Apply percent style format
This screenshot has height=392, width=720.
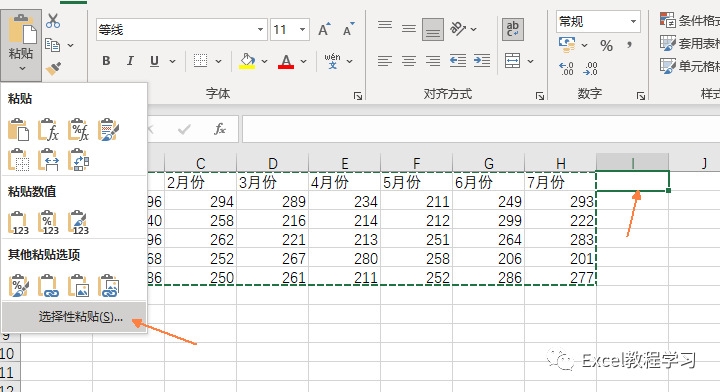click(606, 45)
